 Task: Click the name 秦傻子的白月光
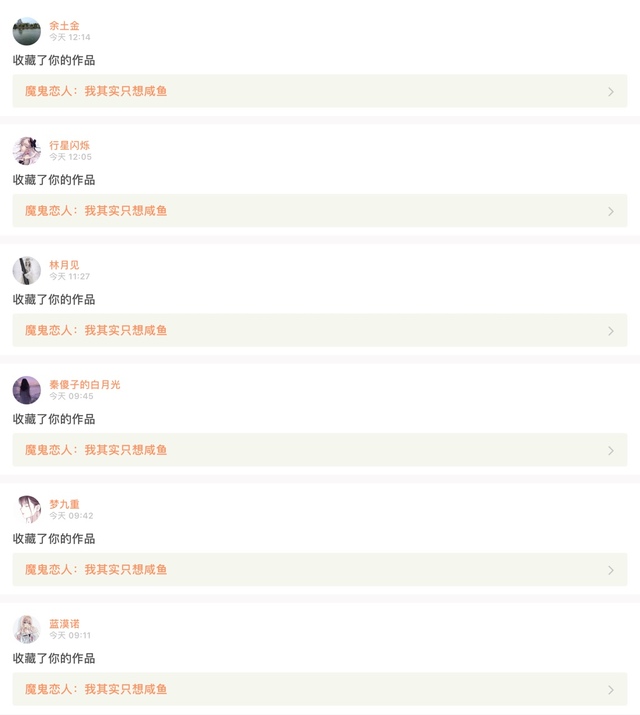[x=84, y=384]
